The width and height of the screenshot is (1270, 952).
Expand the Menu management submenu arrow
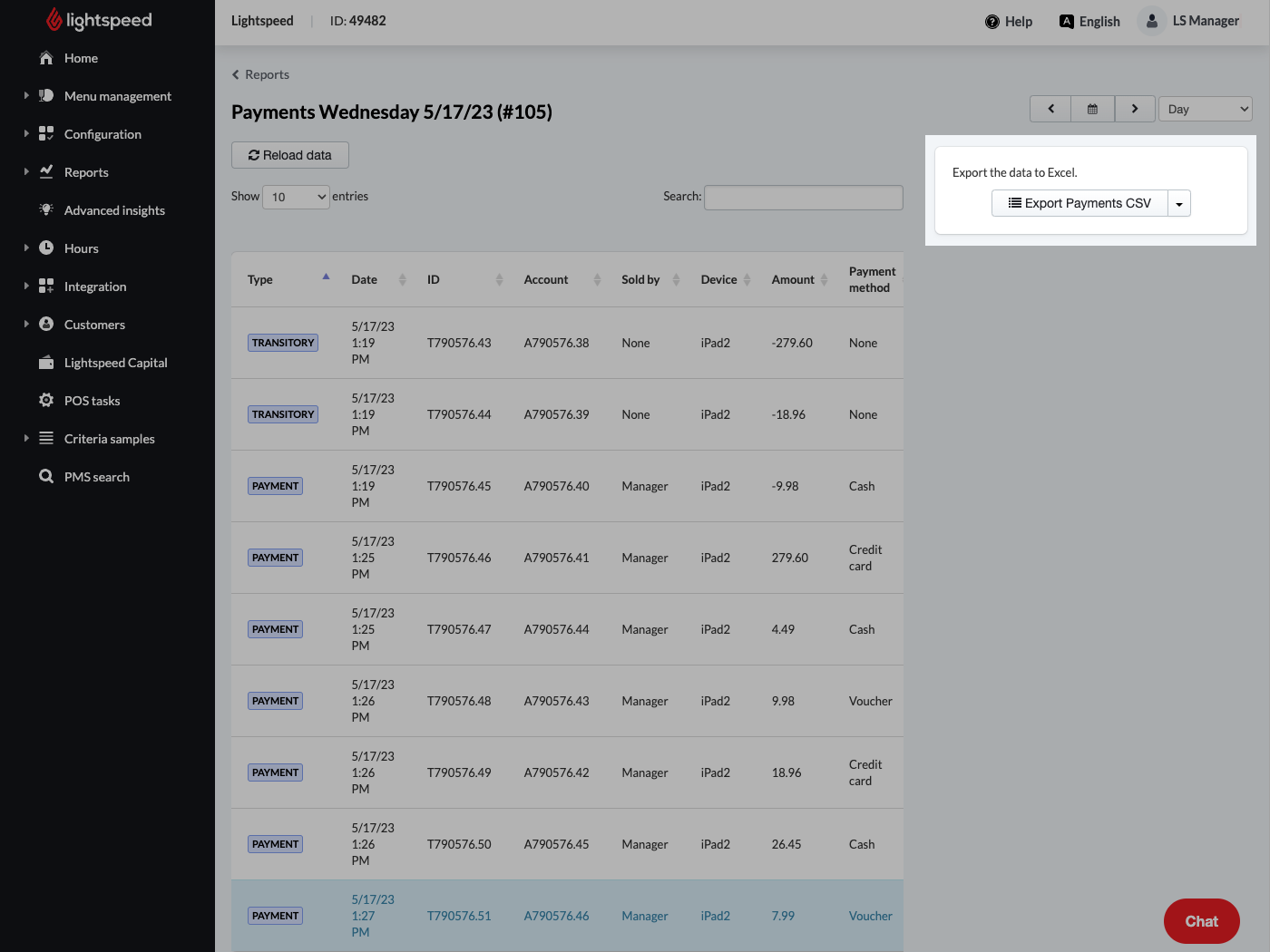(26, 95)
